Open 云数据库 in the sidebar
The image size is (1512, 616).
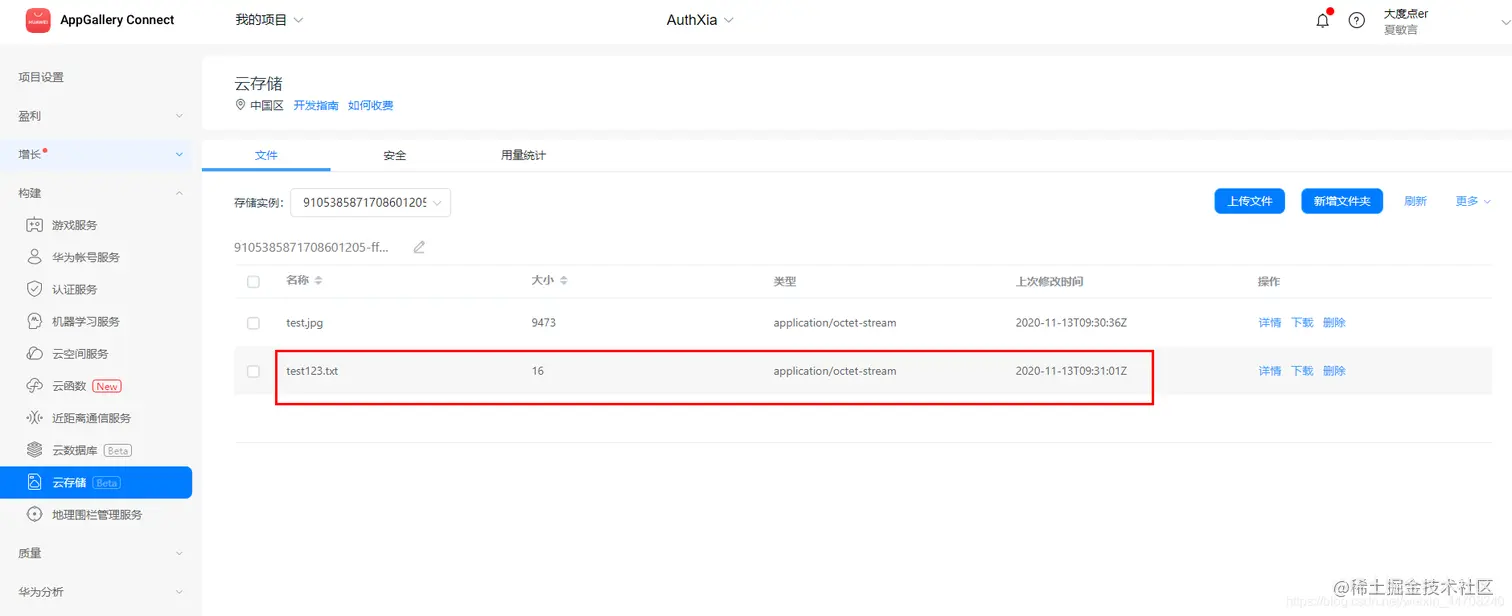(75, 450)
